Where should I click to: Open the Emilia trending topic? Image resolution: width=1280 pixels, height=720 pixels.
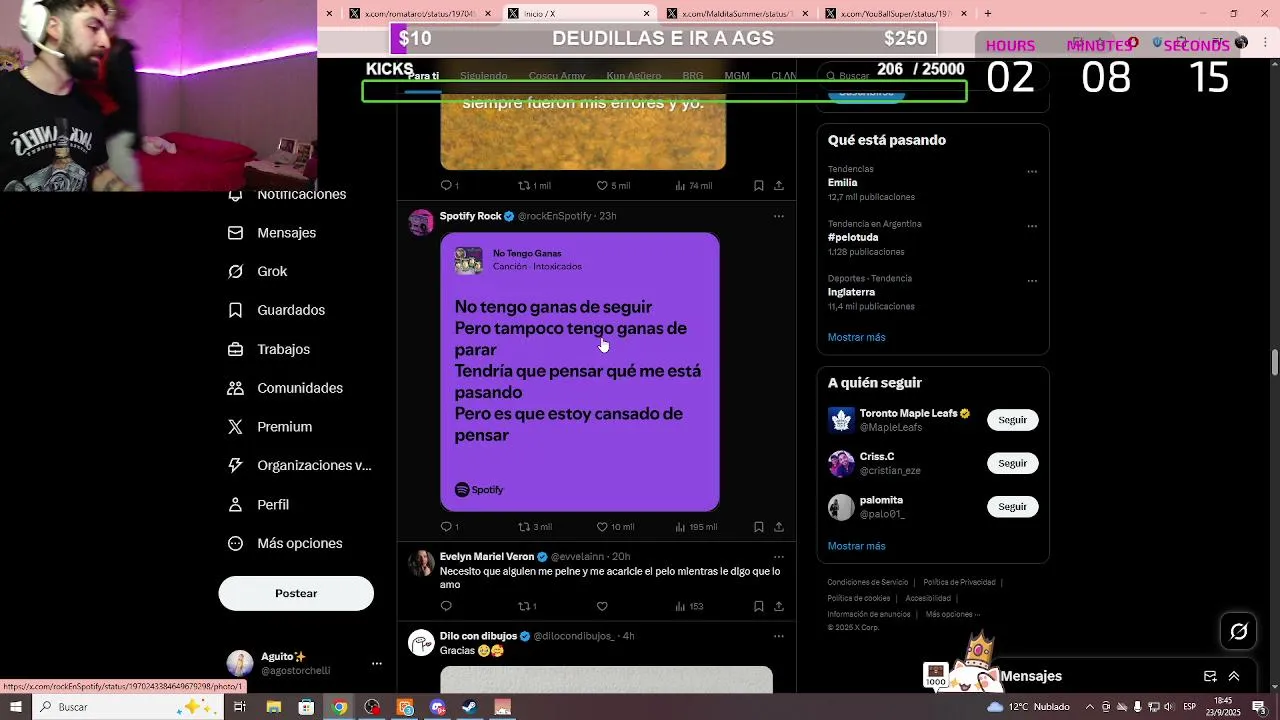tap(842, 183)
